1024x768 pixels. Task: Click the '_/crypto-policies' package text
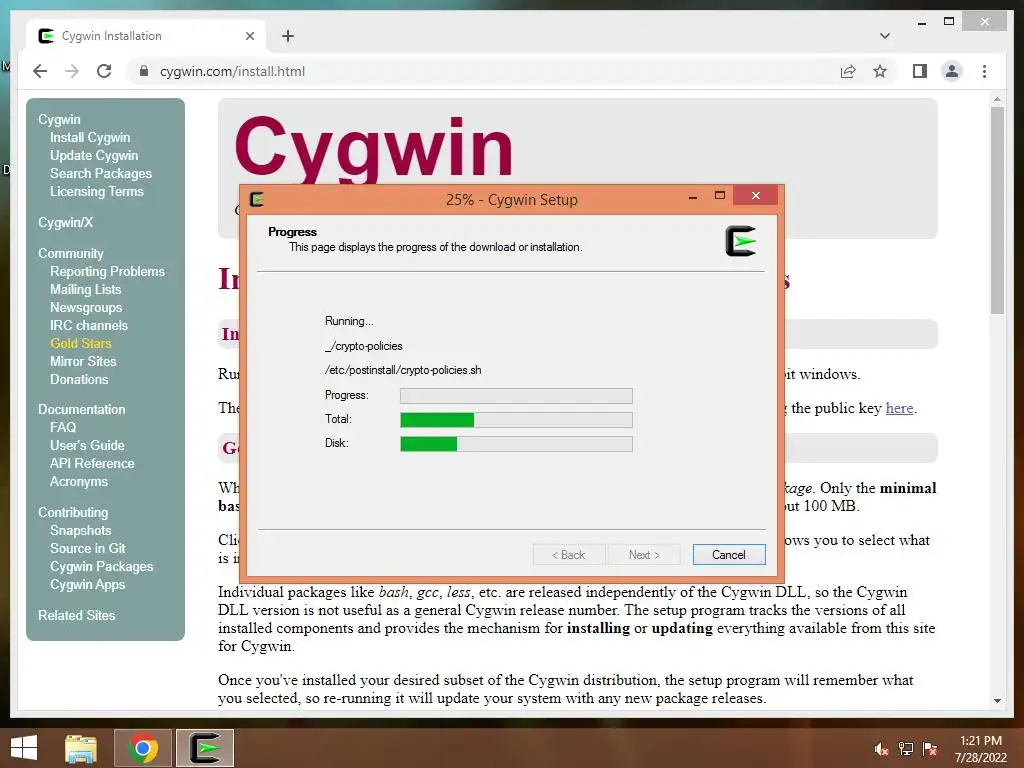click(x=364, y=346)
